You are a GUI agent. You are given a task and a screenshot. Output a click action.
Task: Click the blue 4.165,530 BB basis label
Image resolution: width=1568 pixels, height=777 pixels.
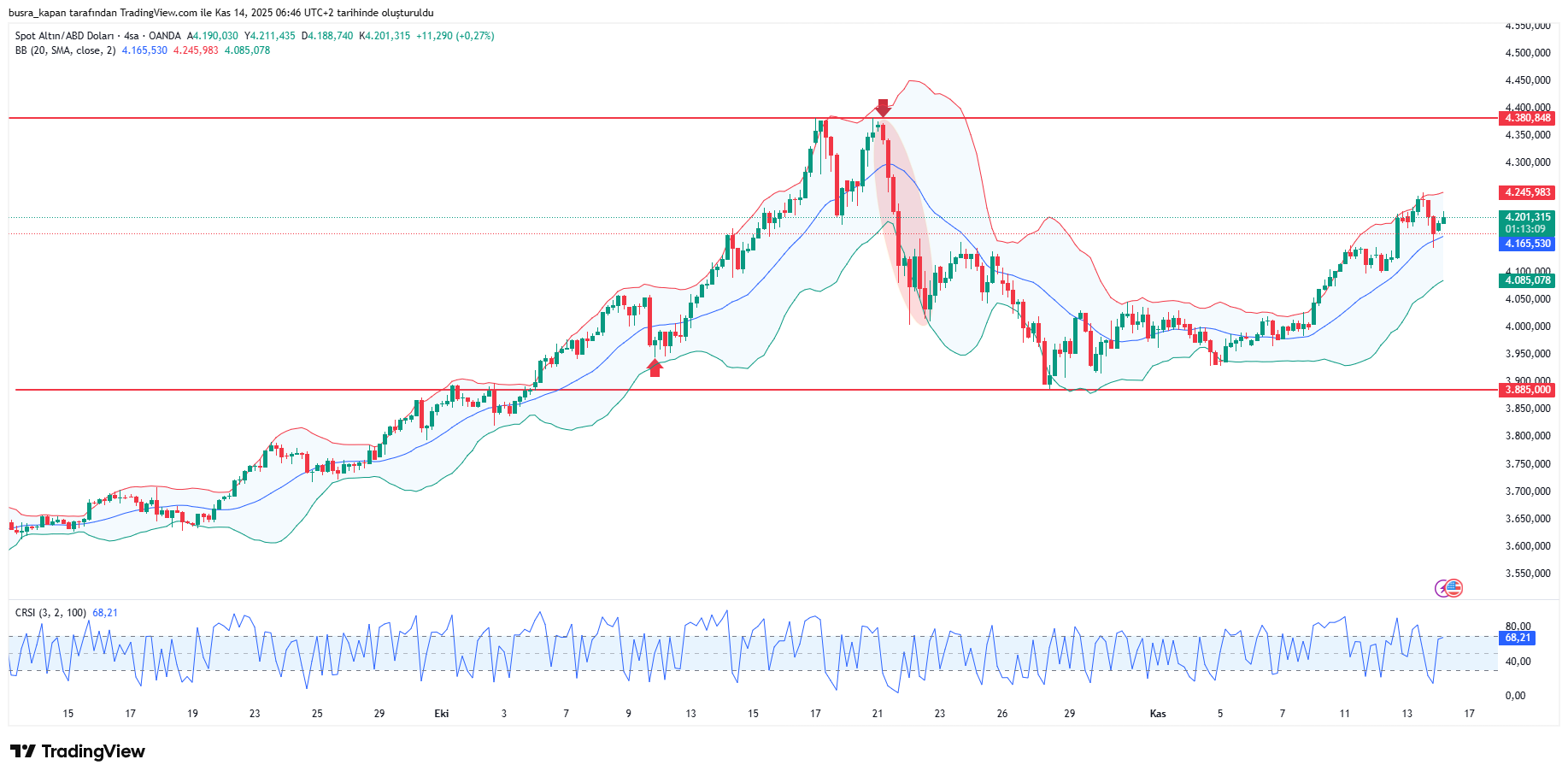[x=1527, y=244]
